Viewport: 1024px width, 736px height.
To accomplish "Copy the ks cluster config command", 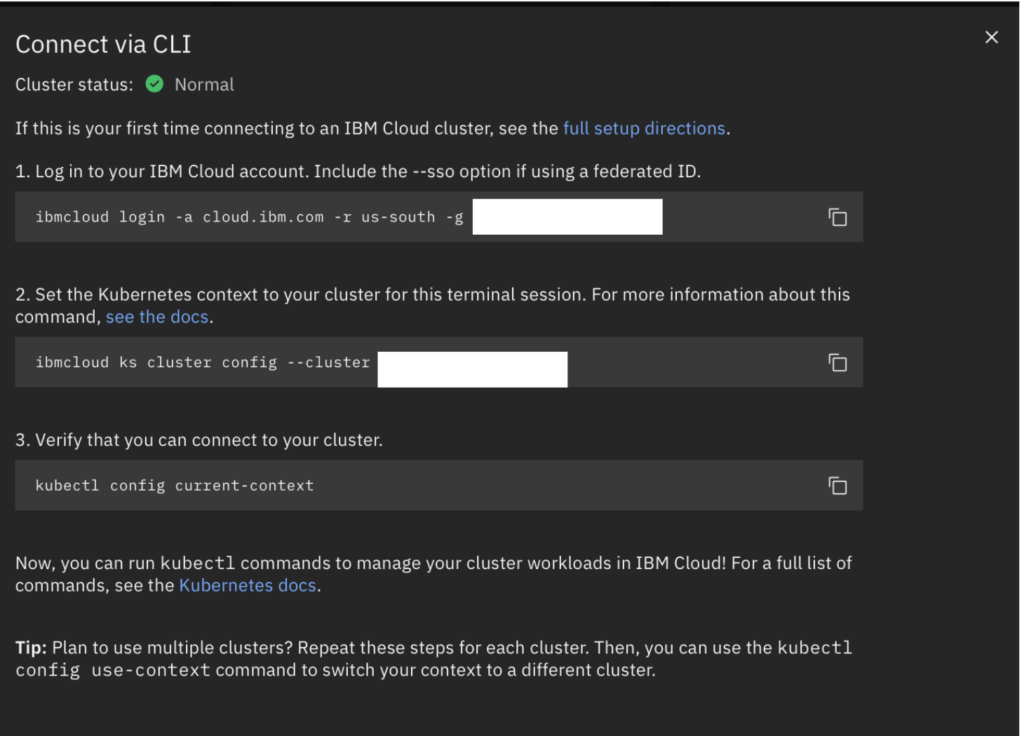I will [x=837, y=362].
